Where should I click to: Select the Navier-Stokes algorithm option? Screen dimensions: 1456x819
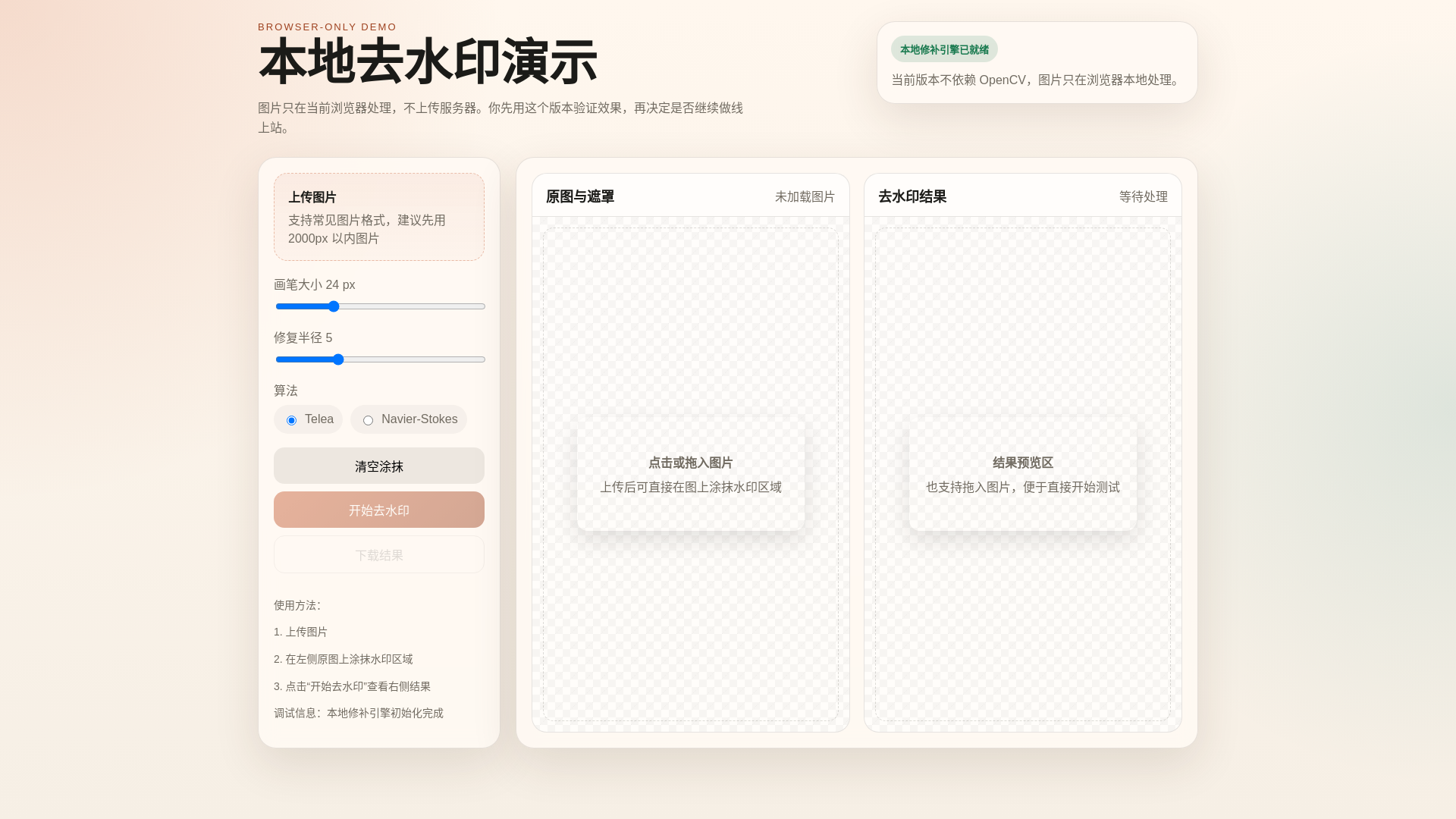408,419
